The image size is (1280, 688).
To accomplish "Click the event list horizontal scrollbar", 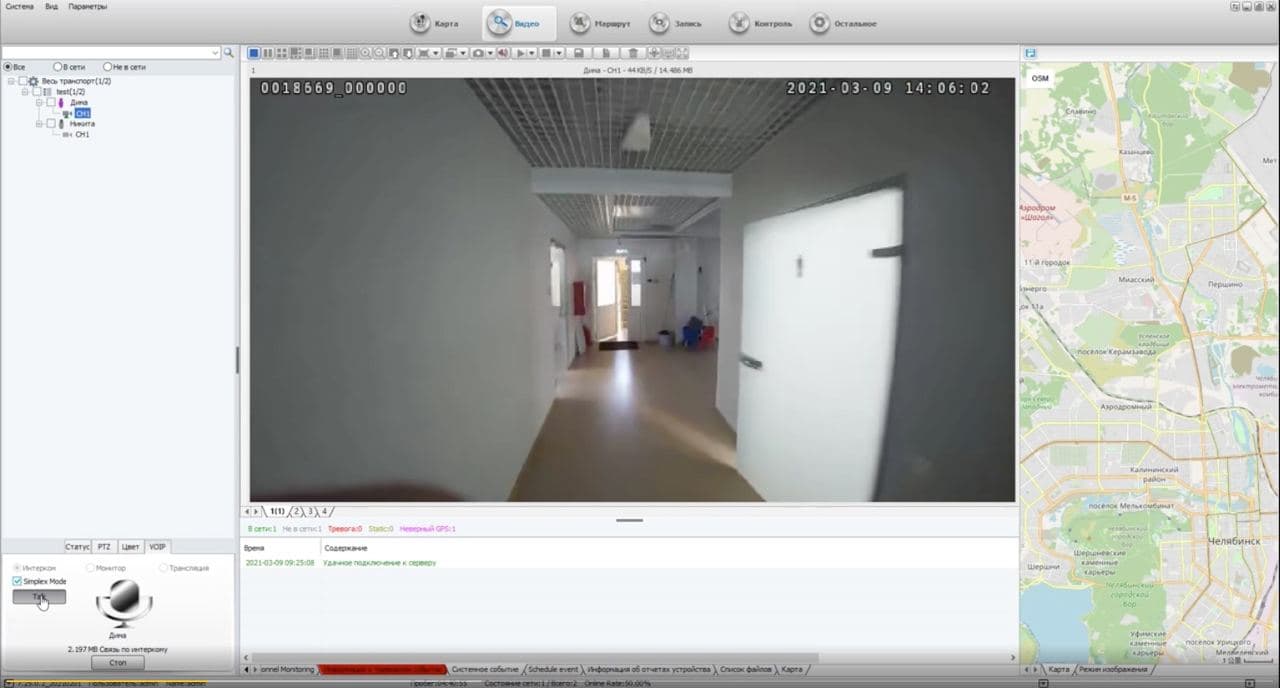I will 628,658.
